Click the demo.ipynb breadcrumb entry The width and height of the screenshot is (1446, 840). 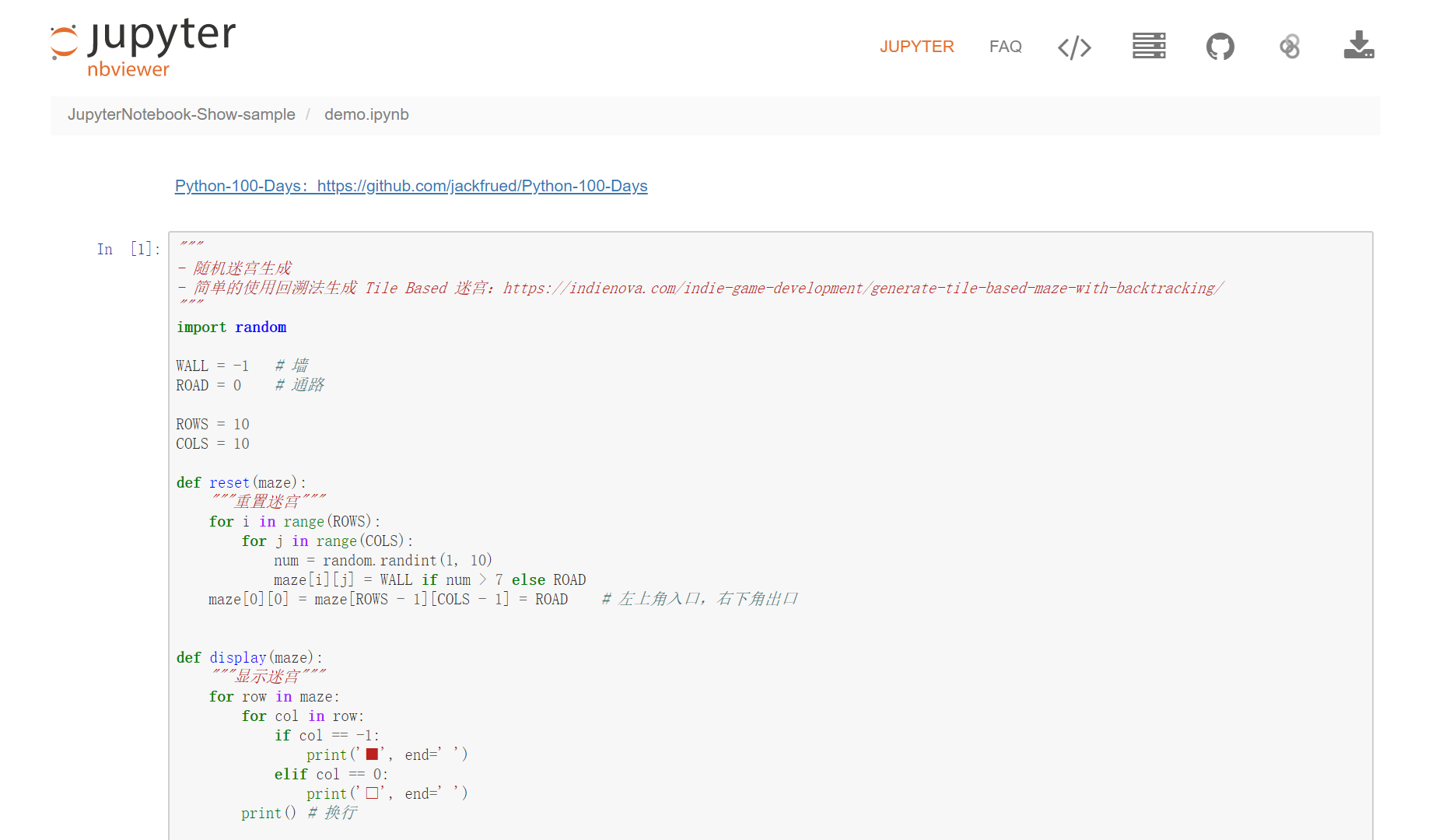366,114
